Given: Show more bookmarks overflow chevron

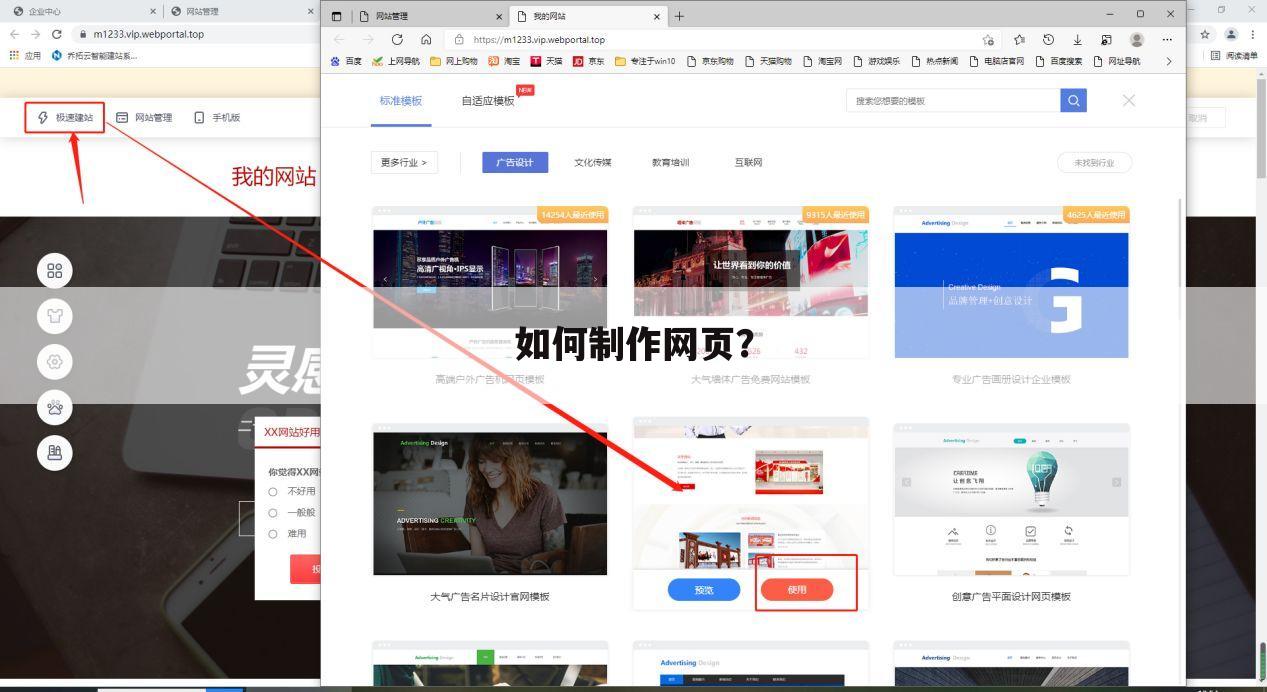Looking at the screenshot, I should click(1168, 61).
